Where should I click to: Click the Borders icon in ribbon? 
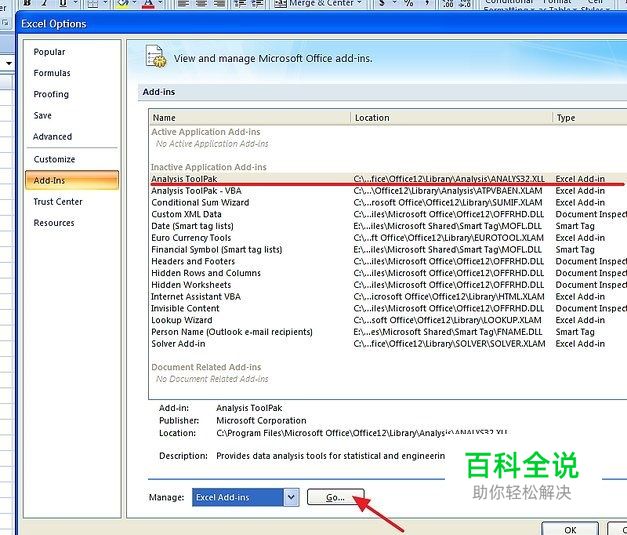(x=93, y=4)
